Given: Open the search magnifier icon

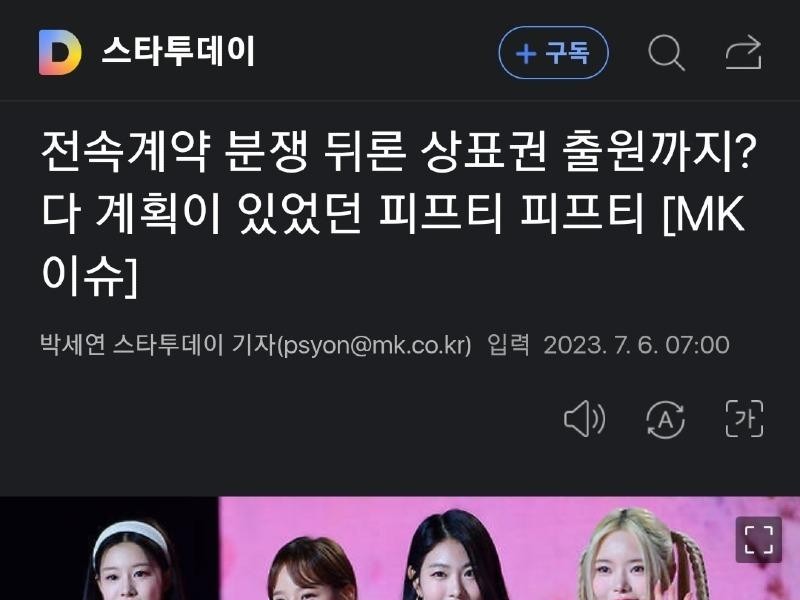Looking at the screenshot, I should pyautogui.click(x=666, y=53).
